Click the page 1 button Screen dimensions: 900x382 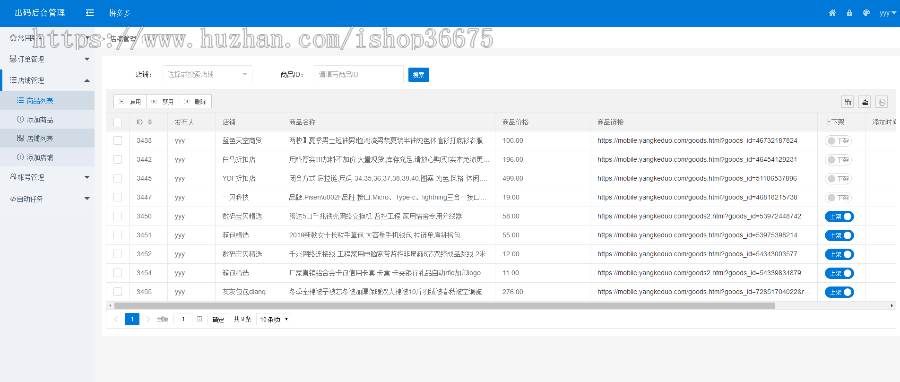coord(132,319)
